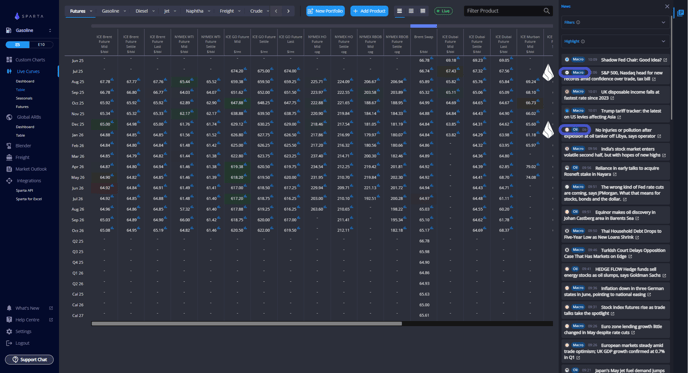The image size is (688, 373).
Task: Select the Freight tab in top bar
Action: point(227,11)
